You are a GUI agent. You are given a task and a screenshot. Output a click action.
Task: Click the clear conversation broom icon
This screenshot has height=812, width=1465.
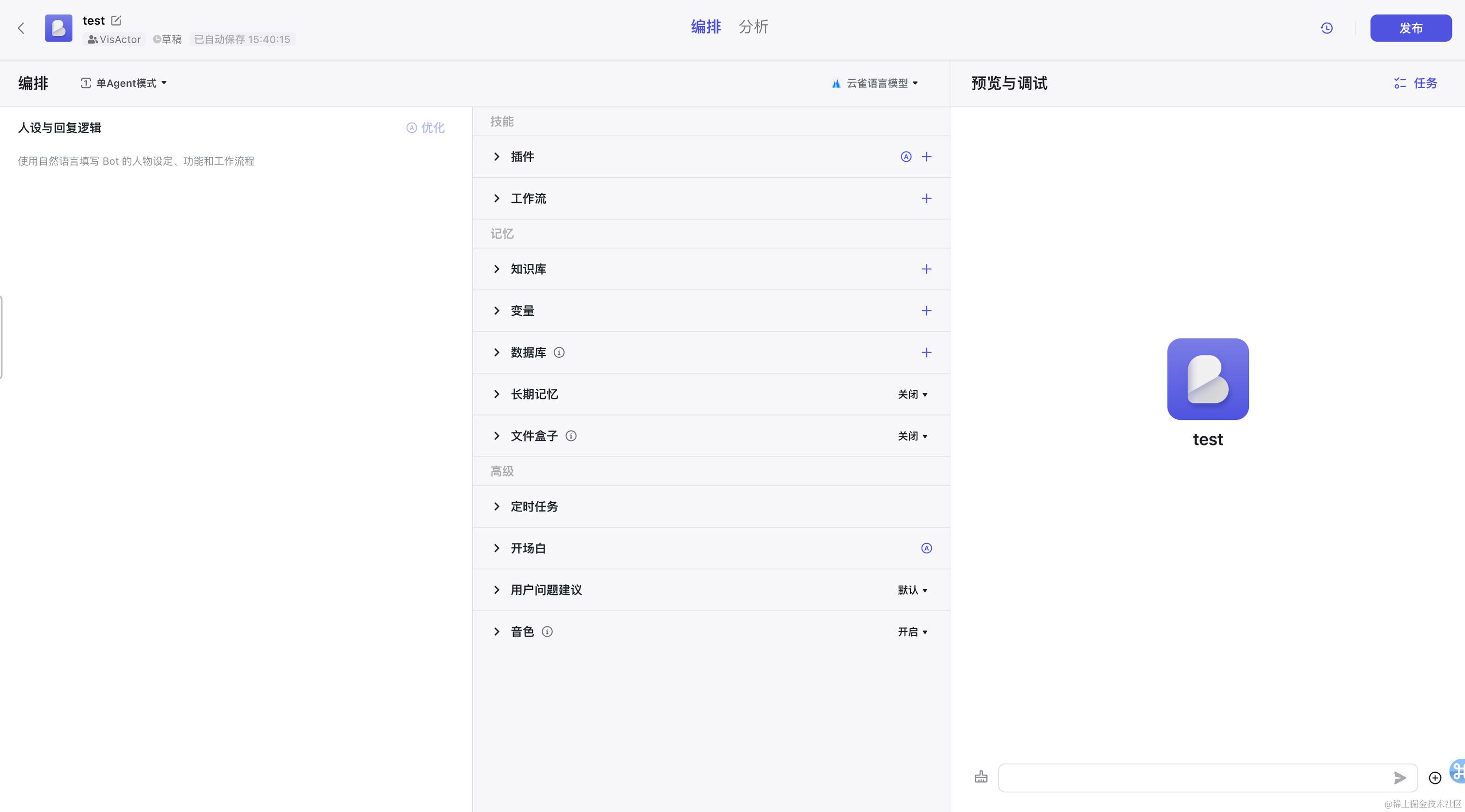(981, 777)
